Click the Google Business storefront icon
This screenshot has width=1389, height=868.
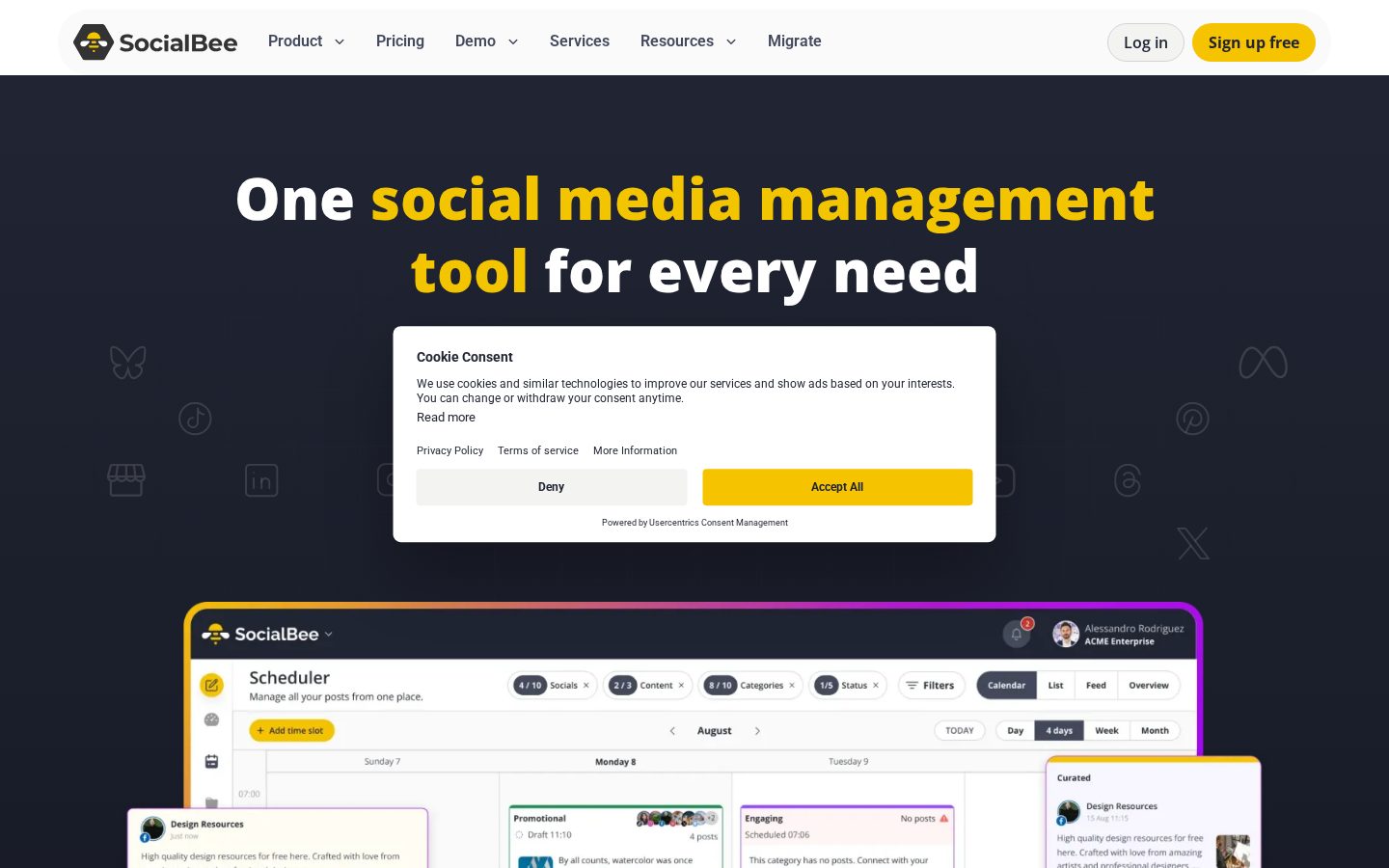click(126, 480)
